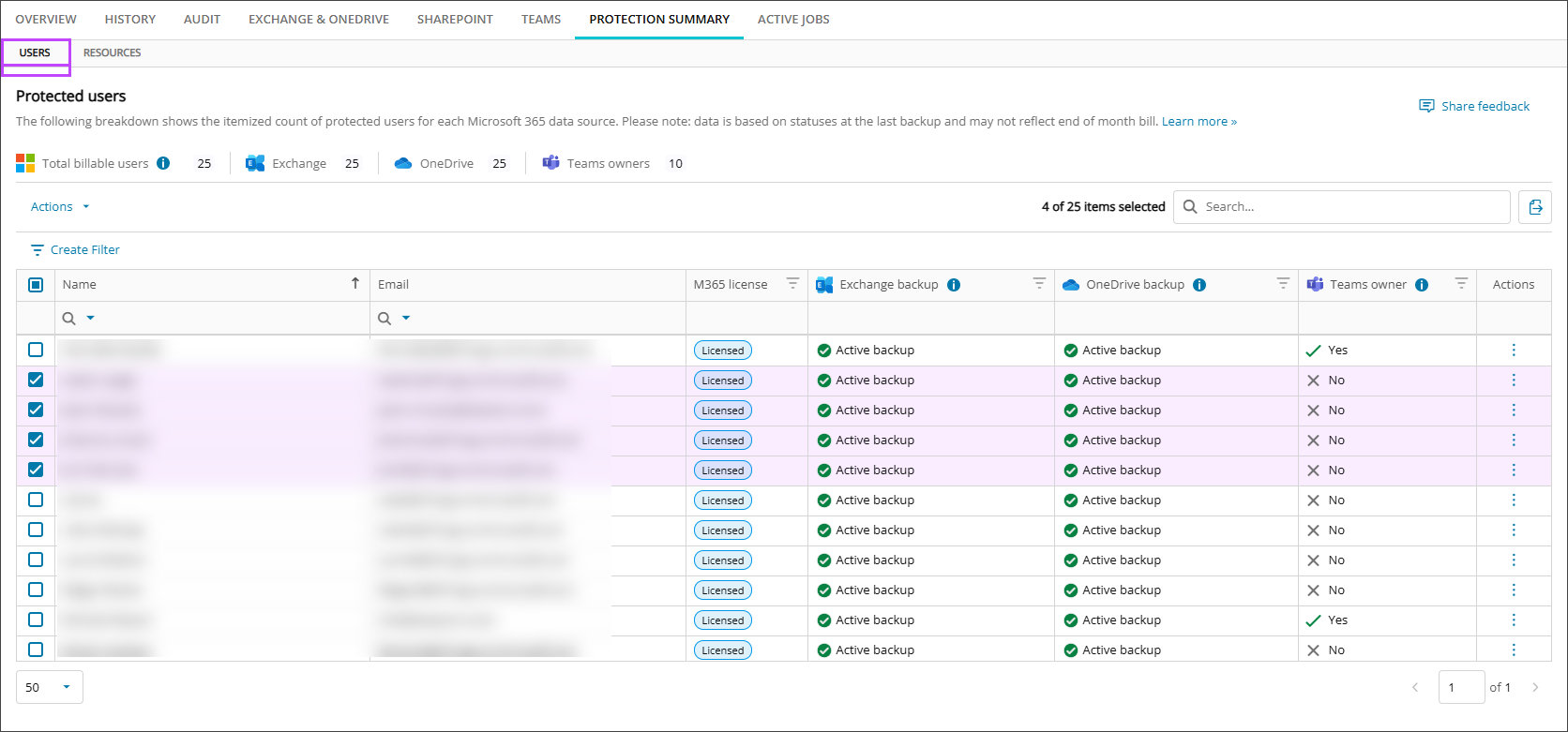Switch to the Resources sub-tab
This screenshot has height=732, width=1568.
point(113,52)
